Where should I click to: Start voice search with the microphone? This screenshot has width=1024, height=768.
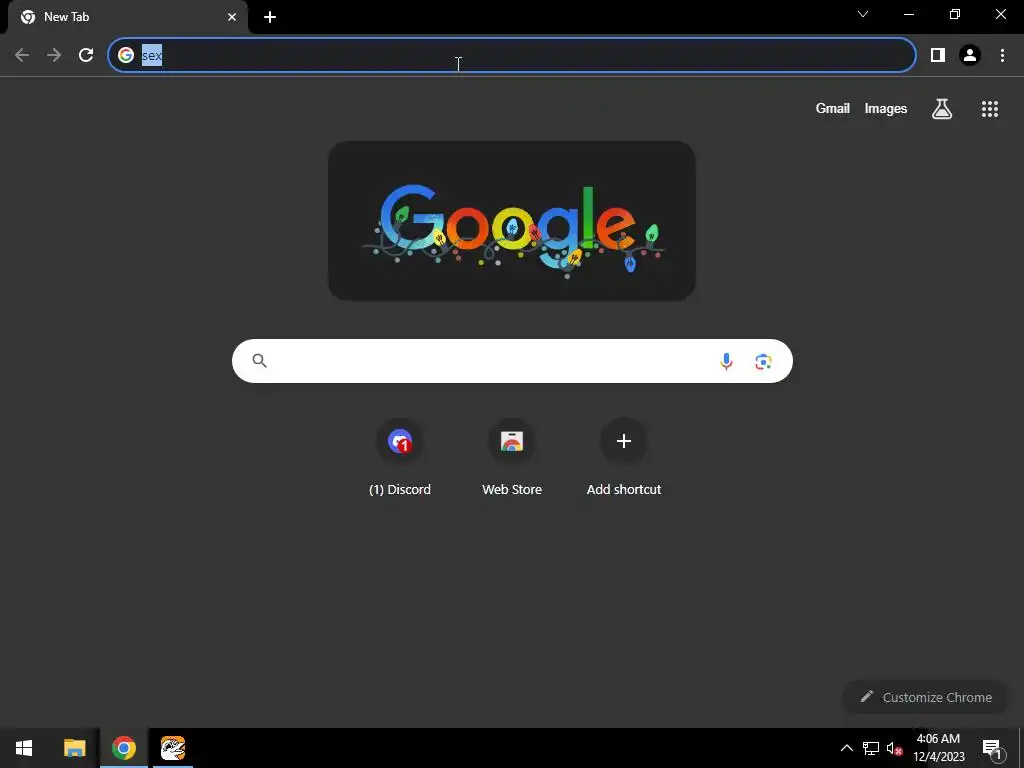[726, 361]
